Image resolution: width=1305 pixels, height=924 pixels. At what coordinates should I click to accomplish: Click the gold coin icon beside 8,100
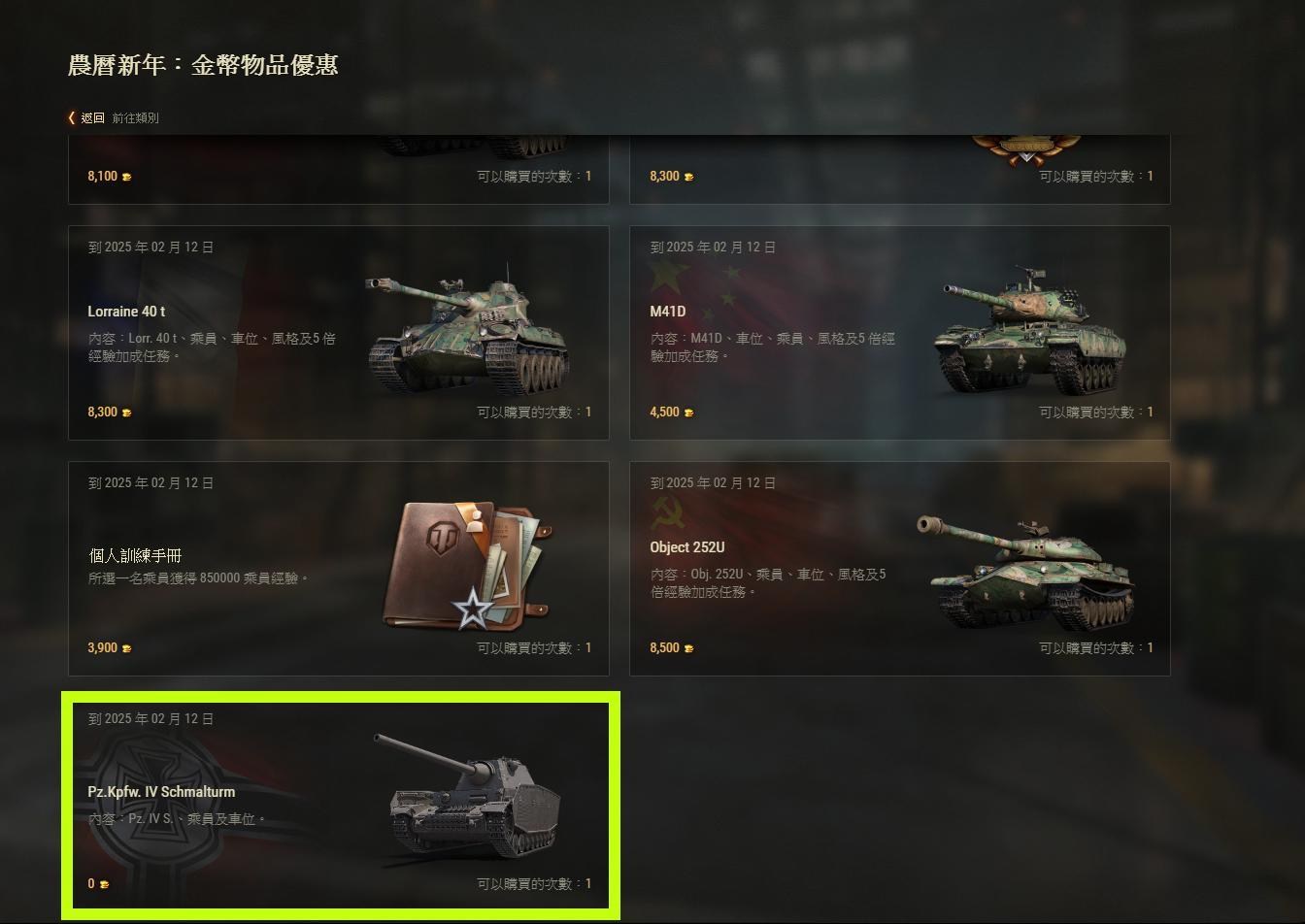tap(126, 177)
